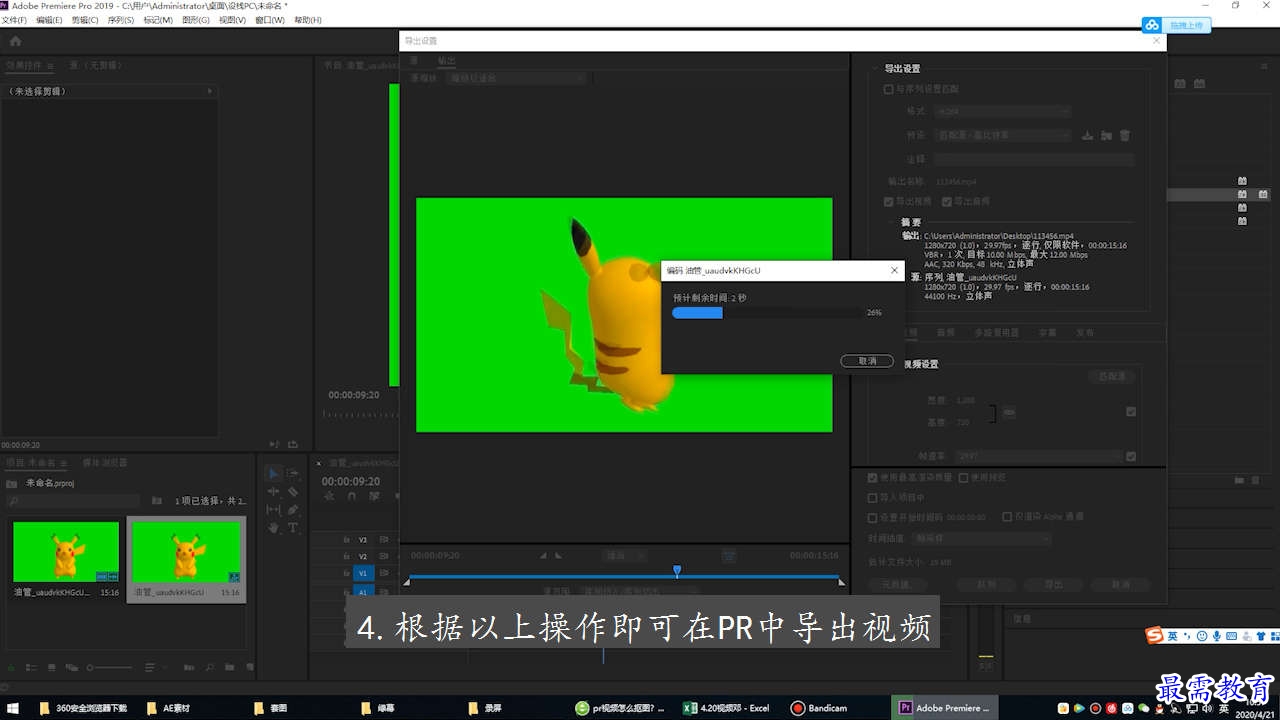Toggle use maximum render quality checkbox
The height and width of the screenshot is (720, 1280).
point(873,478)
